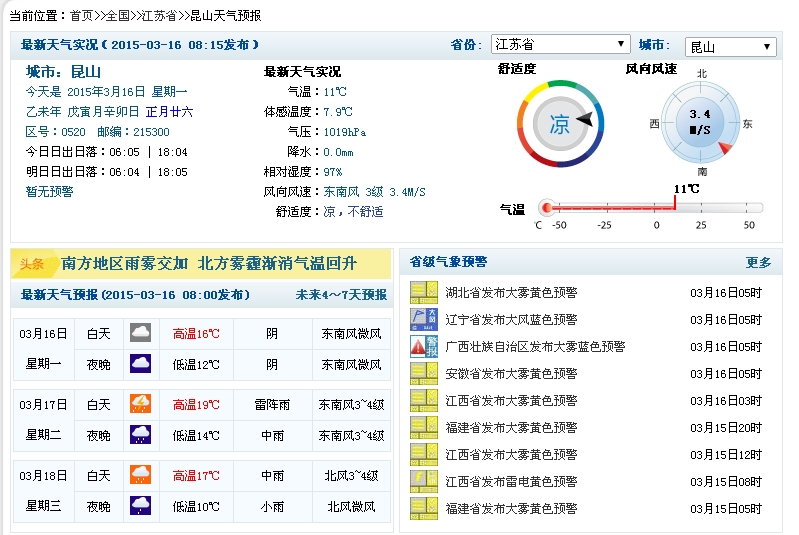Image resolution: width=799 pixels, height=535 pixels.
Task: Open the 暂无预警 warning link
Action: (x=49, y=192)
